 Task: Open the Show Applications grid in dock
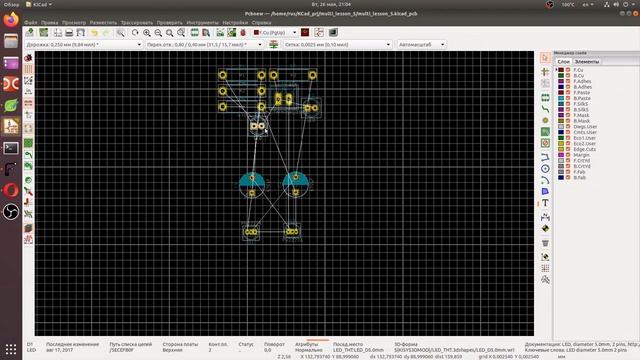11,349
